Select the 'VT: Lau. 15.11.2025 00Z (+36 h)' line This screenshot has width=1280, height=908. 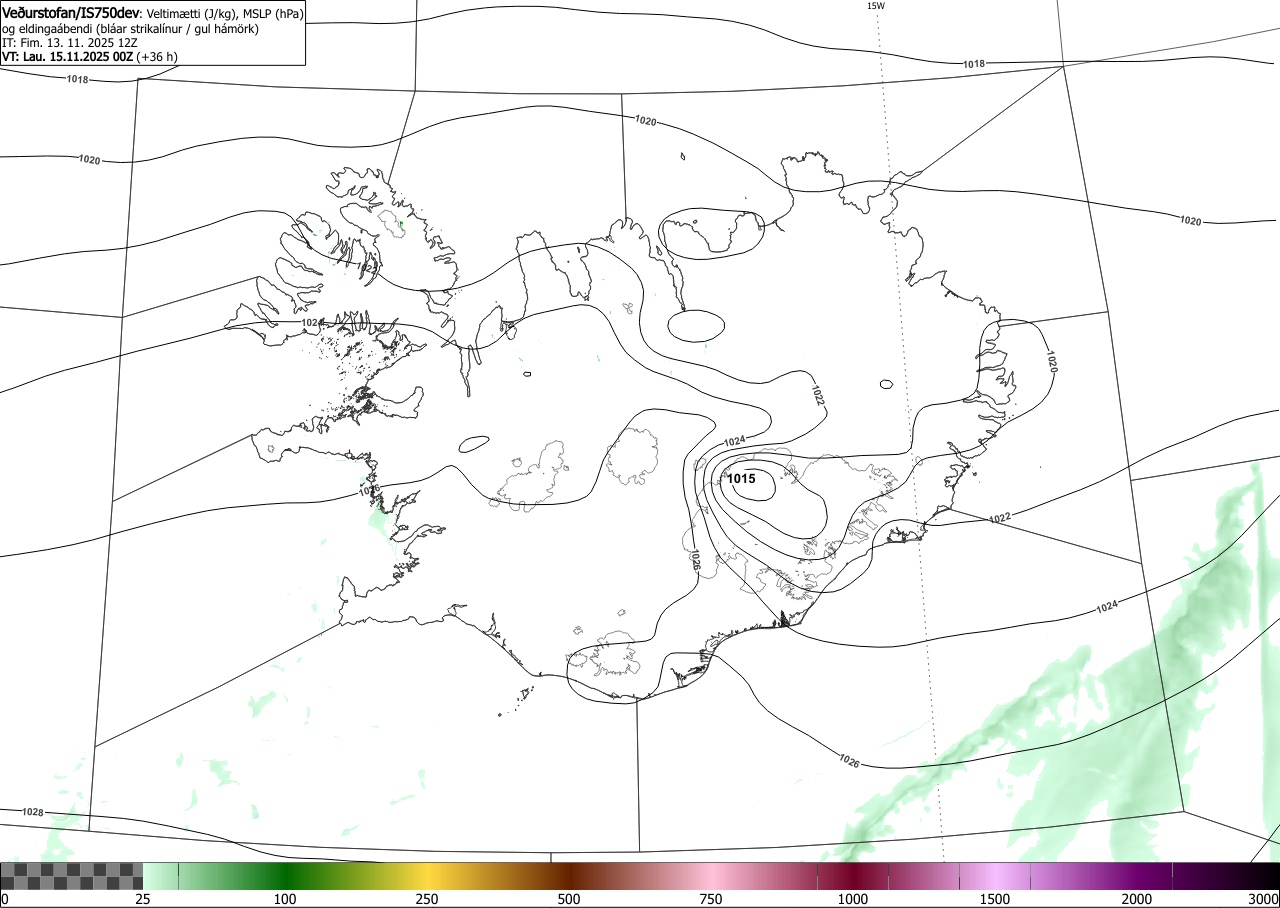pos(90,57)
